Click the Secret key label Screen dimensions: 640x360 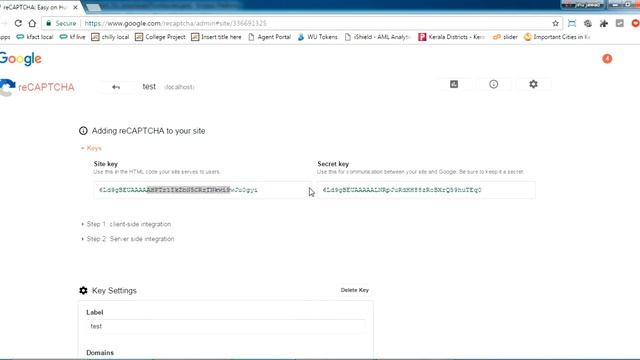333,164
